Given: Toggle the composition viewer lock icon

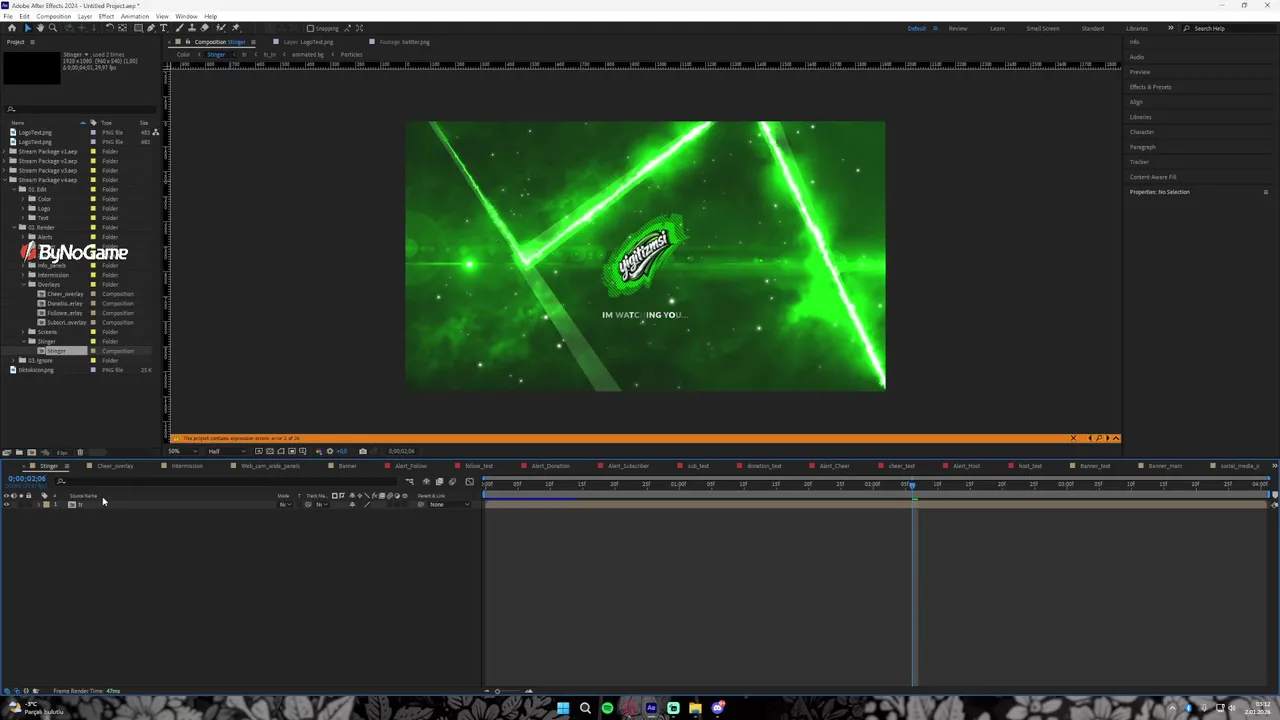Looking at the screenshot, I should click(x=188, y=42).
